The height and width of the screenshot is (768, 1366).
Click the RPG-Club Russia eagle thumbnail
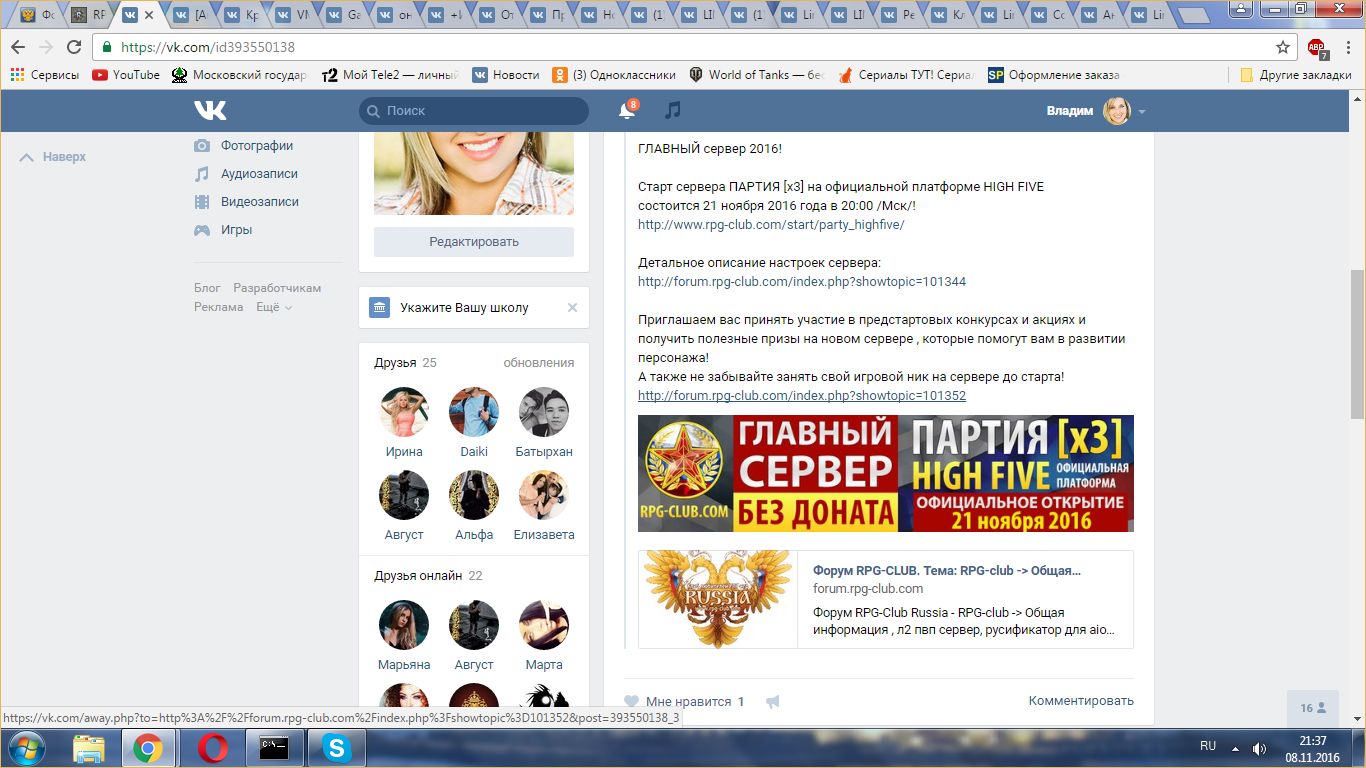tap(718, 599)
